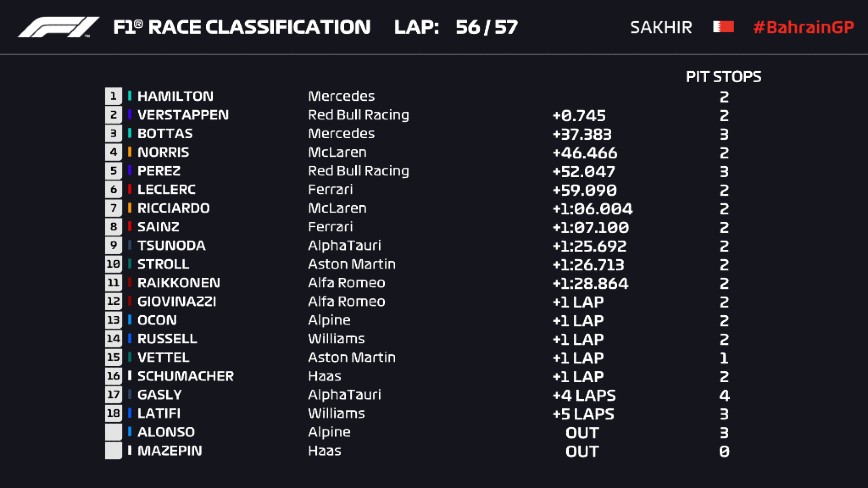Select the SAKHIR location label
Viewport: 868px width, 488px height.
[661, 27]
